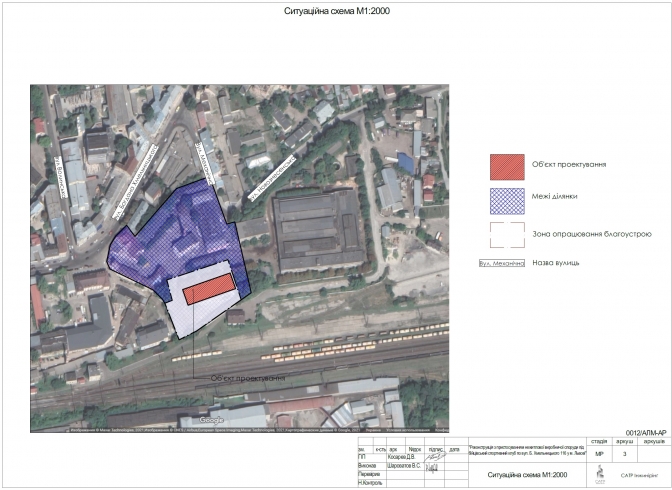Click the Google watermark on the map
This screenshot has height=490, width=672.
point(210,422)
